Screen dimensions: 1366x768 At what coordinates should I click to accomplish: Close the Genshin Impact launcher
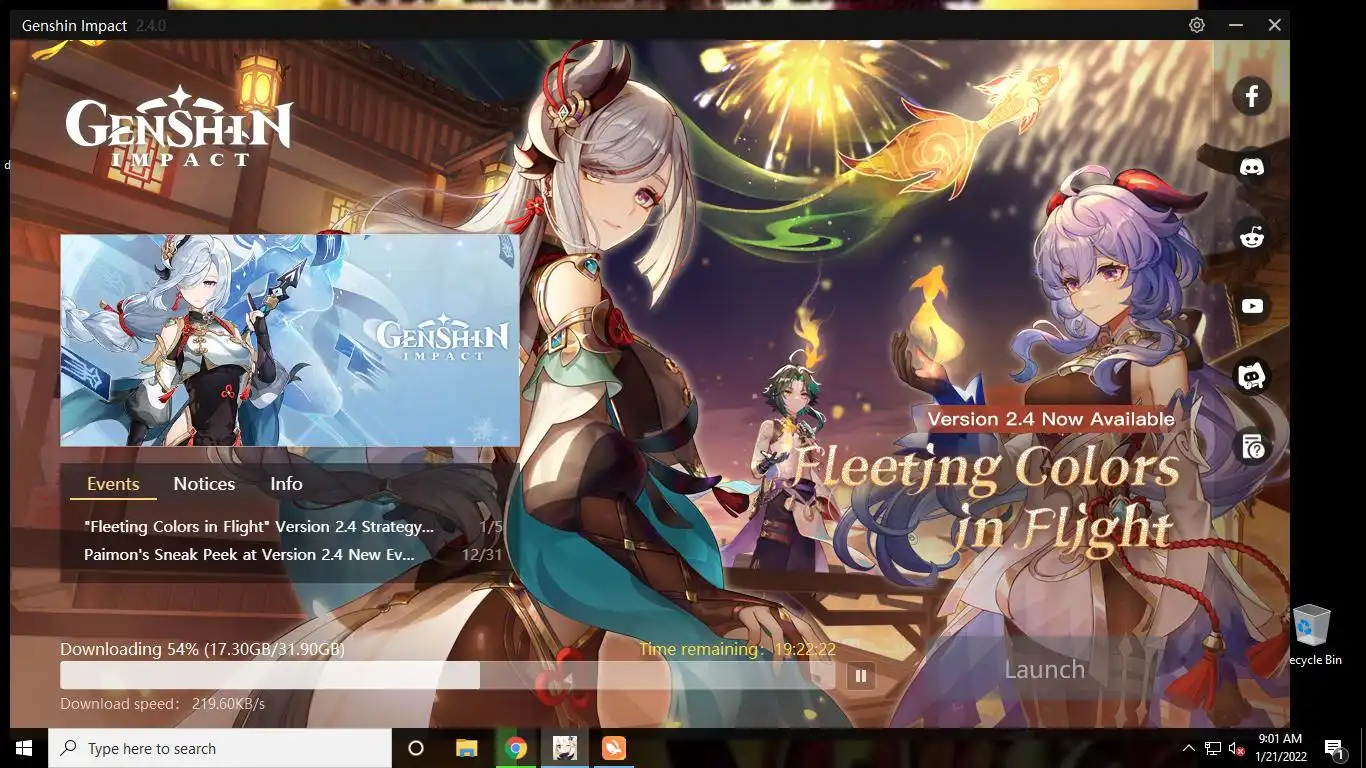click(x=1274, y=25)
